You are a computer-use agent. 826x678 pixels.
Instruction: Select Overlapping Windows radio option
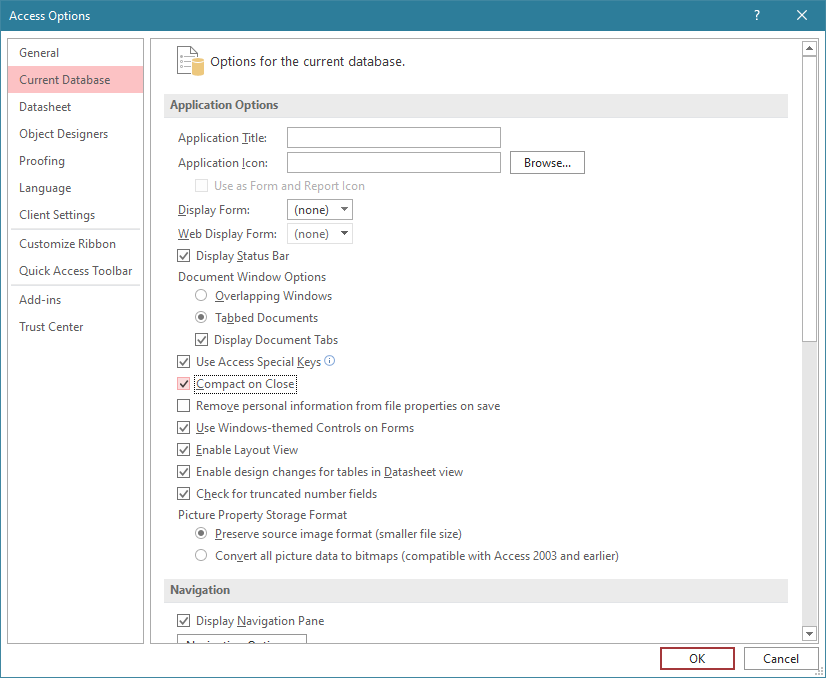pyautogui.click(x=201, y=296)
